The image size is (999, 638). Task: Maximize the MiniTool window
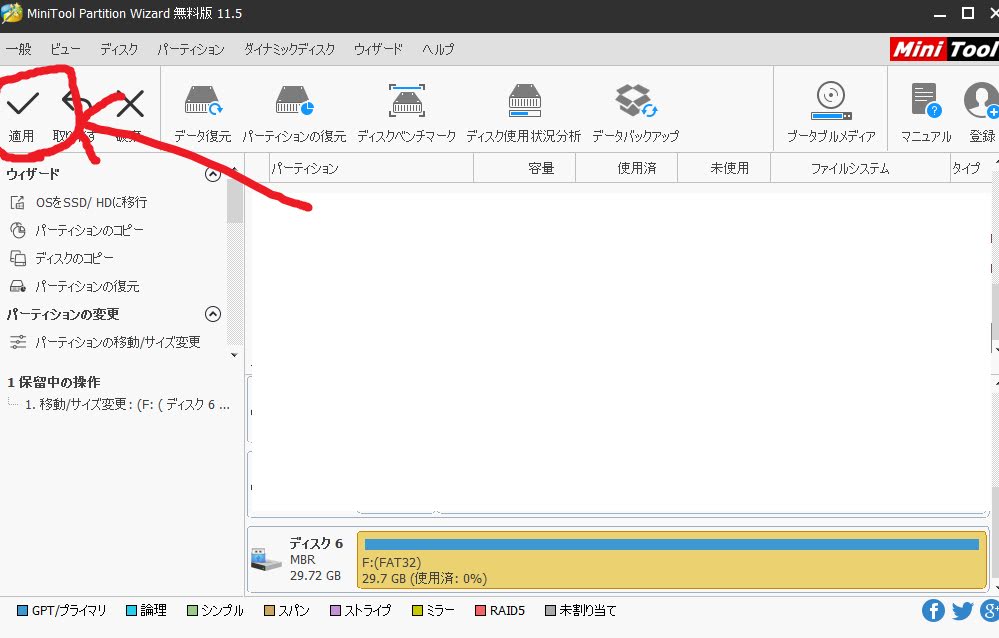[x=968, y=13]
